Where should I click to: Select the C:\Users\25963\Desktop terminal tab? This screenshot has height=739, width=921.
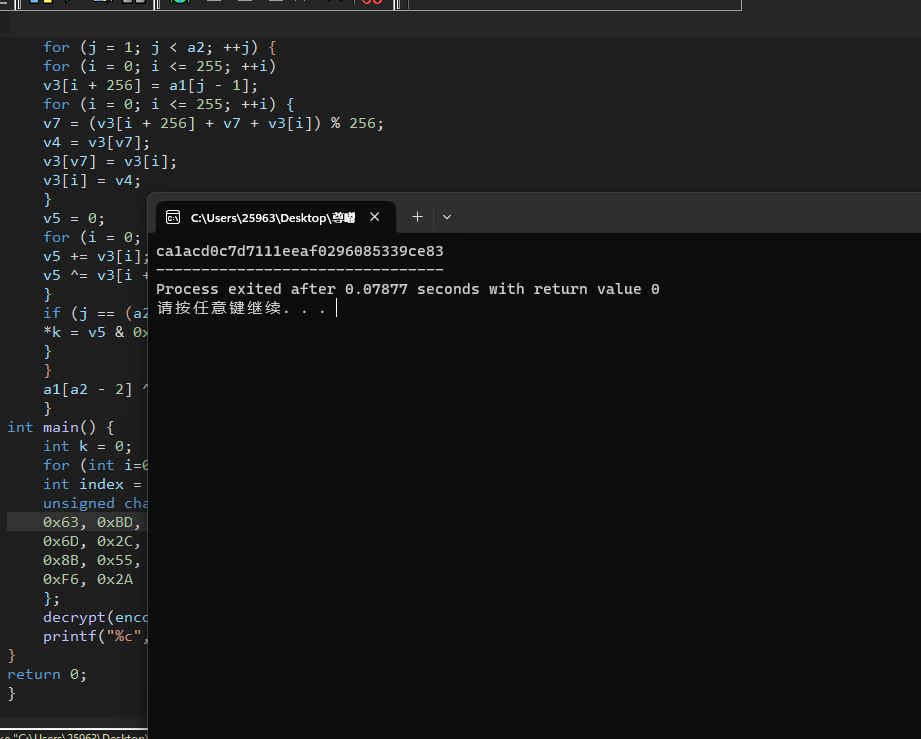(x=276, y=217)
